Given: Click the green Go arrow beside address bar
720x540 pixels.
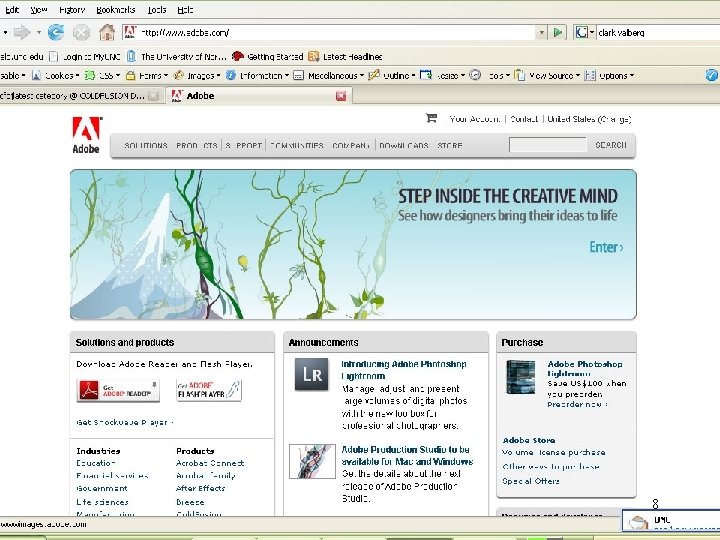Looking at the screenshot, I should 558,33.
